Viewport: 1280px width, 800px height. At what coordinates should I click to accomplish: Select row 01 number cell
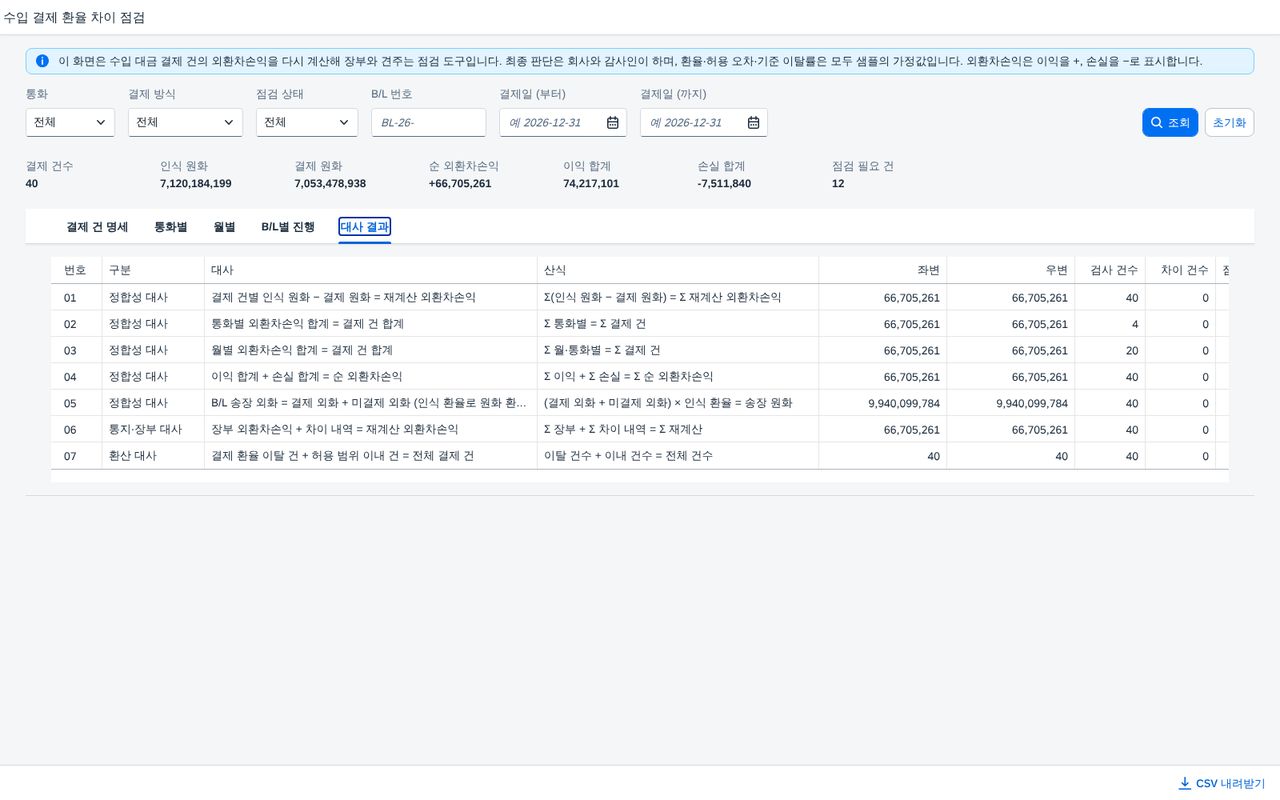76,297
